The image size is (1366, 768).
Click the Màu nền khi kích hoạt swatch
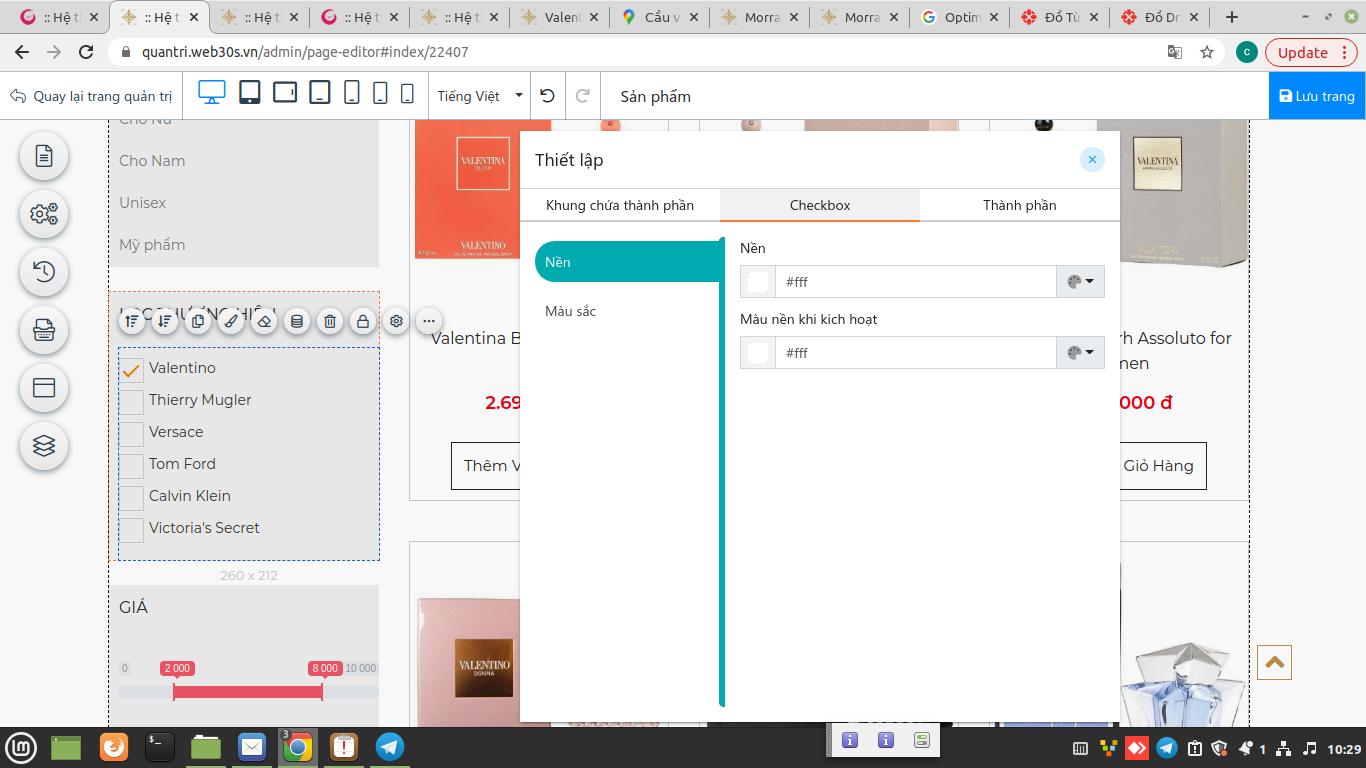click(758, 353)
